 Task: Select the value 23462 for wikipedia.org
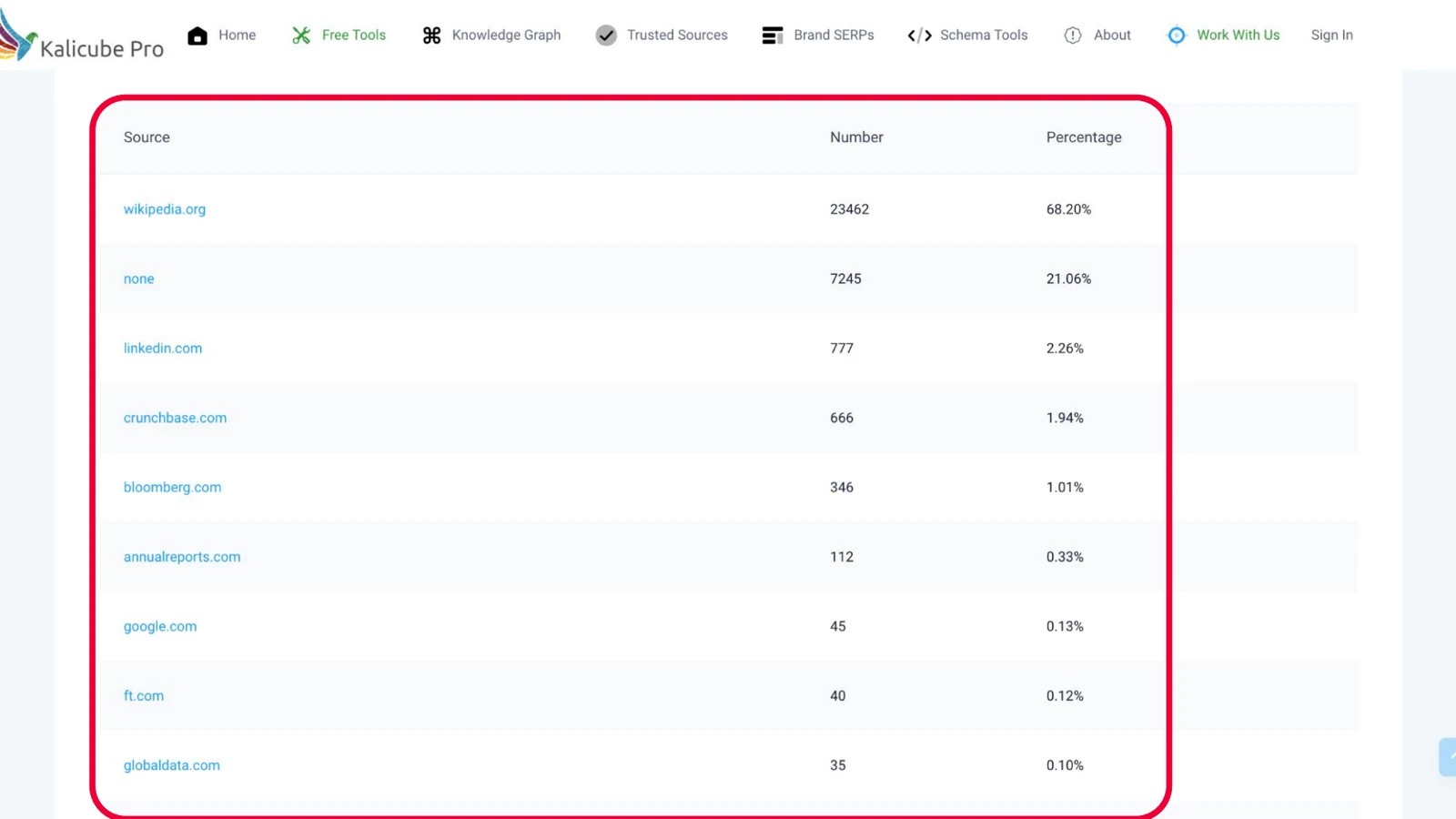point(850,209)
